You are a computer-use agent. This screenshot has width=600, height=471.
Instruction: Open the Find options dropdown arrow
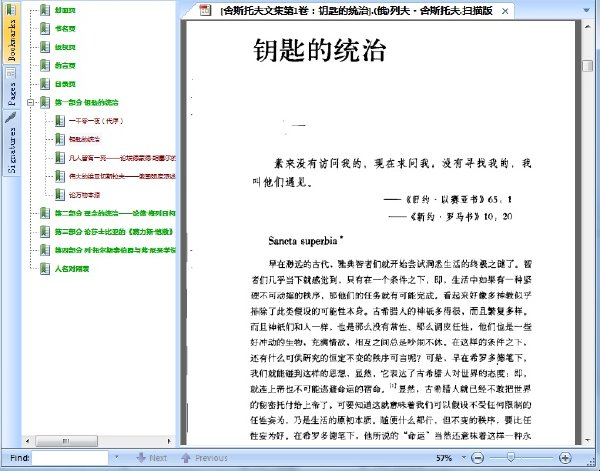tap(116, 458)
